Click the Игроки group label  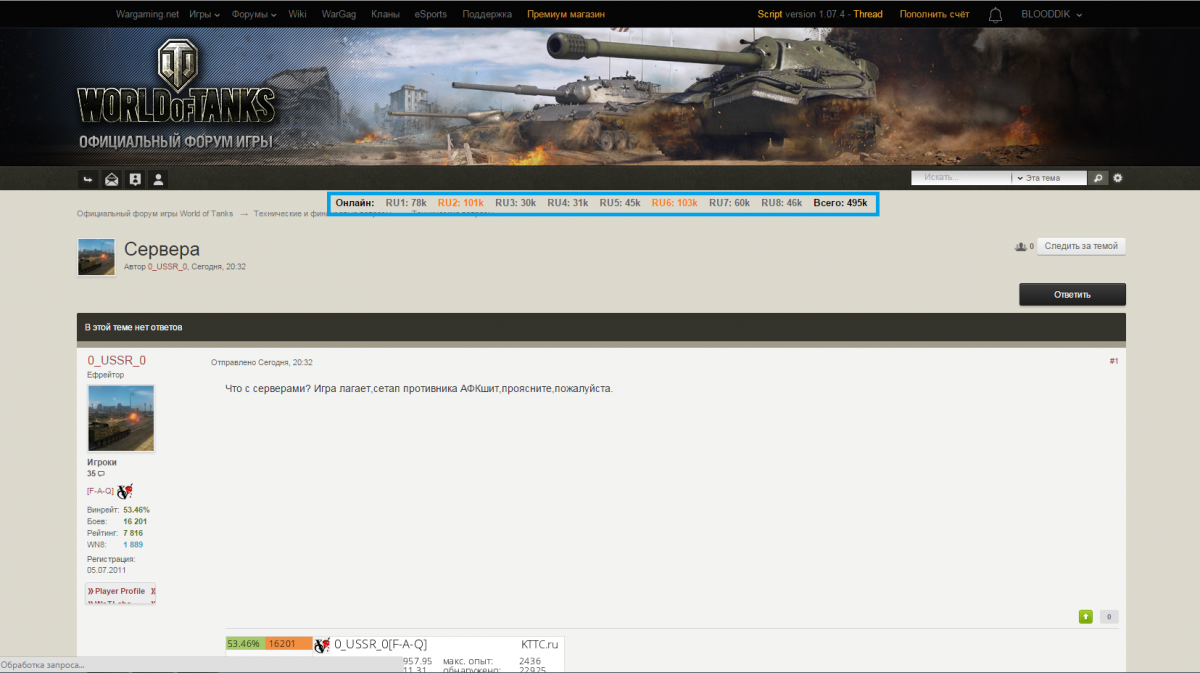[102, 462]
